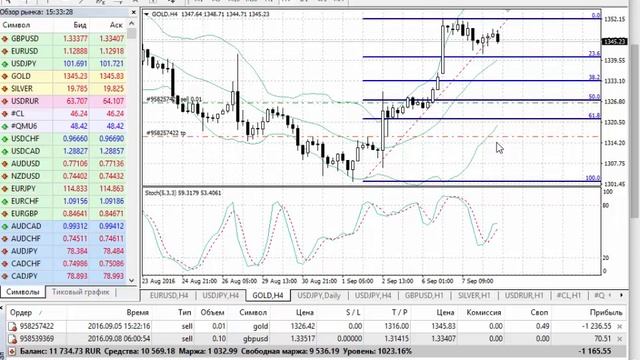Screen dimensions: 640x360
Task: Click the #958257422 tp line label
Action: tap(166, 133)
